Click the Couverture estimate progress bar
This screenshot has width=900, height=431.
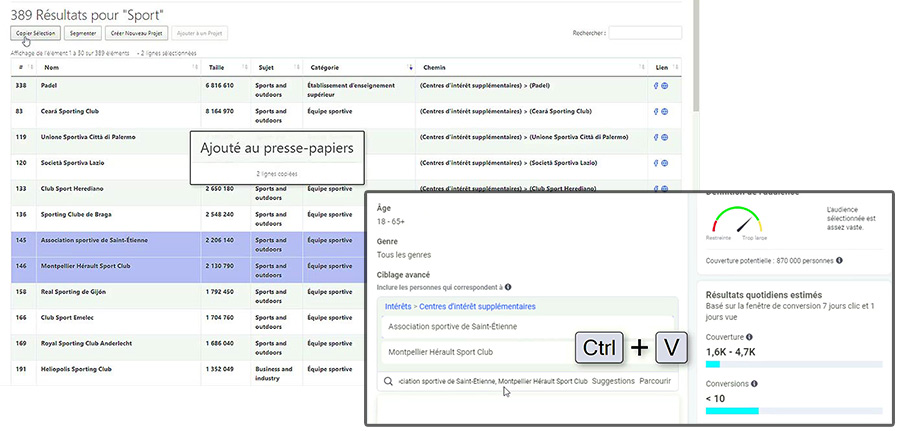pos(794,364)
